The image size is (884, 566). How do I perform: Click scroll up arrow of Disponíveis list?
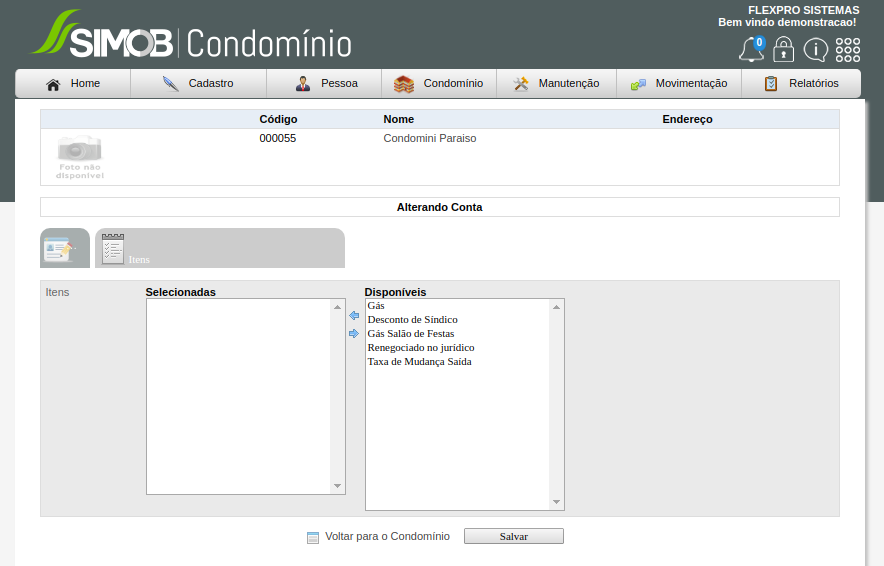tap(556, 307)
